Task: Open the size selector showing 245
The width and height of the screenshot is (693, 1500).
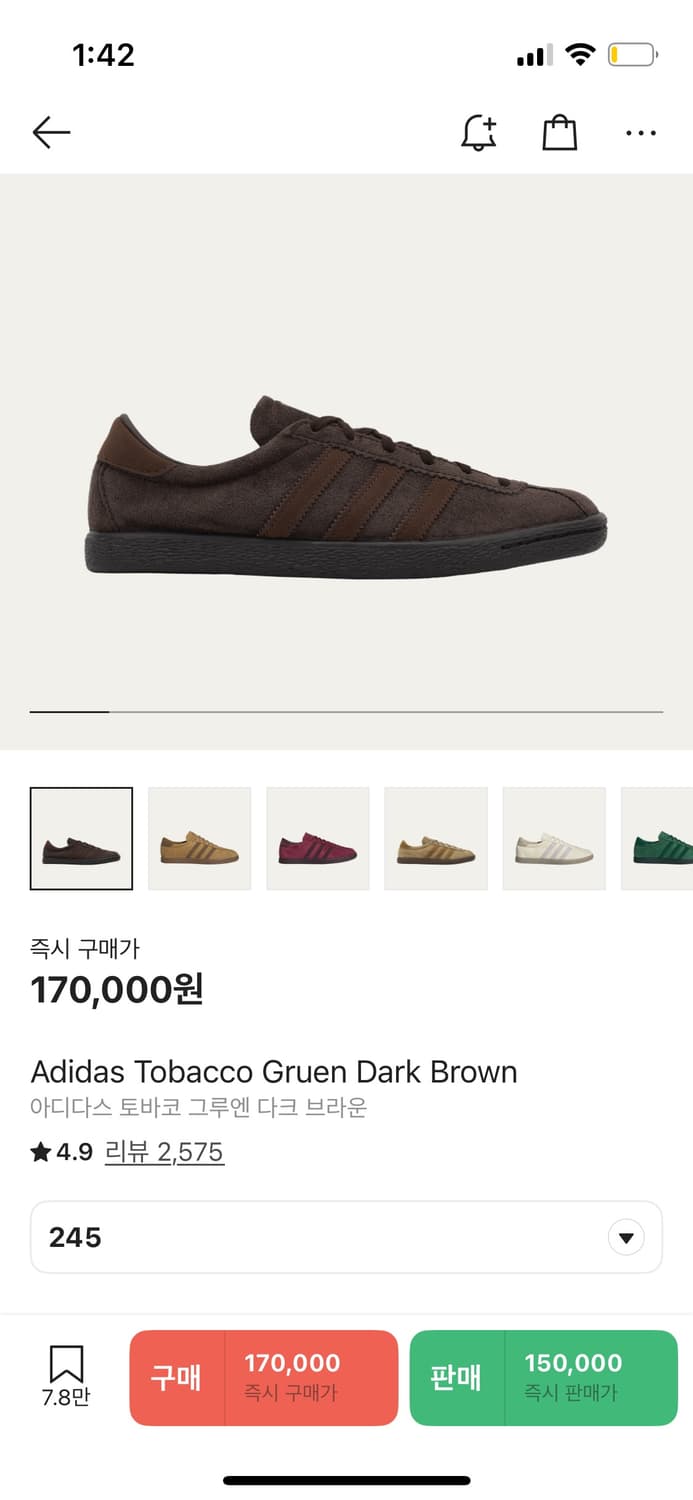Action: click(x=346, y=1238)
